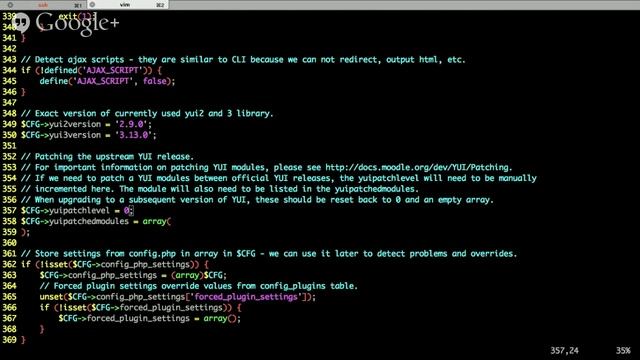Switch to the ssh terminal tab
Screen dimensions: 640x360
43,5
